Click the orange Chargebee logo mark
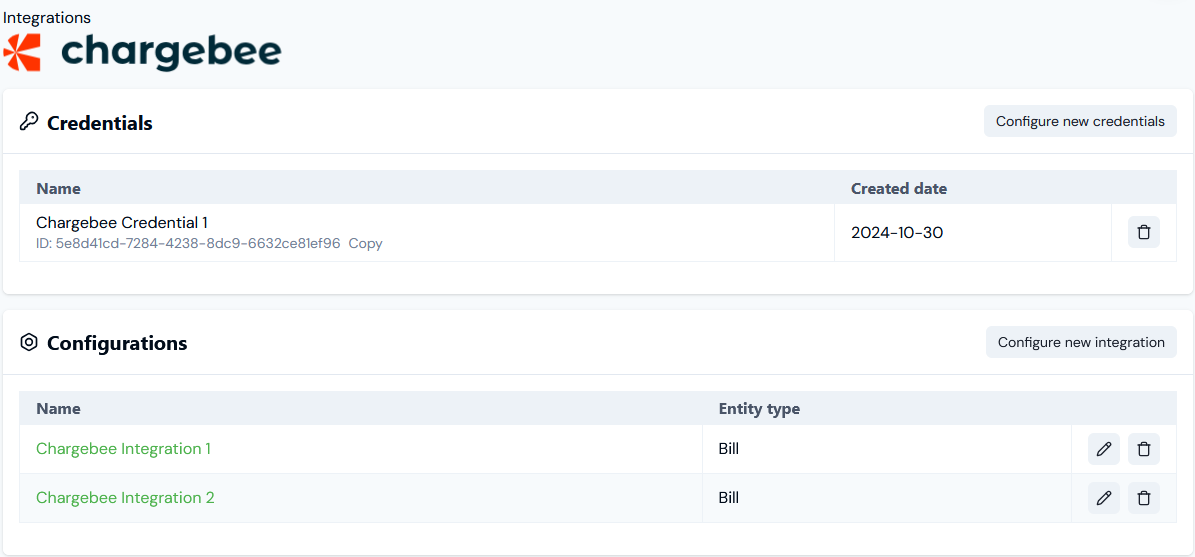 tap(22, 53)
